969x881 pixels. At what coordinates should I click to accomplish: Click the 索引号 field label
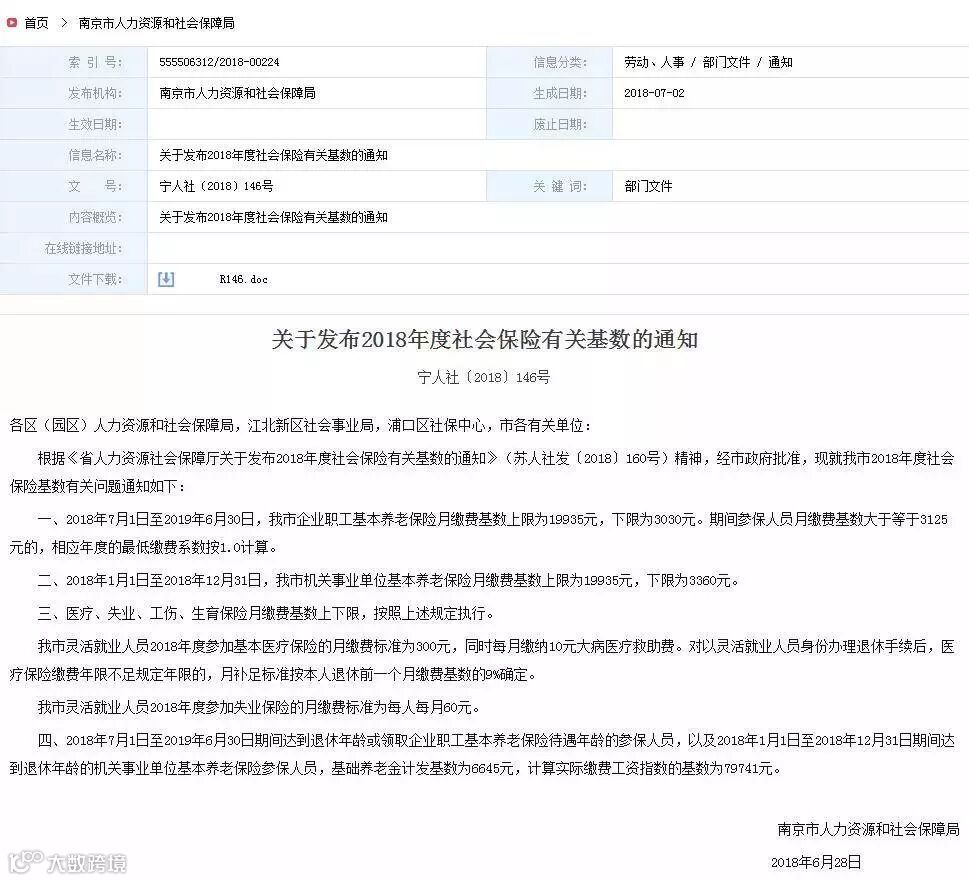tap(95, 62)
